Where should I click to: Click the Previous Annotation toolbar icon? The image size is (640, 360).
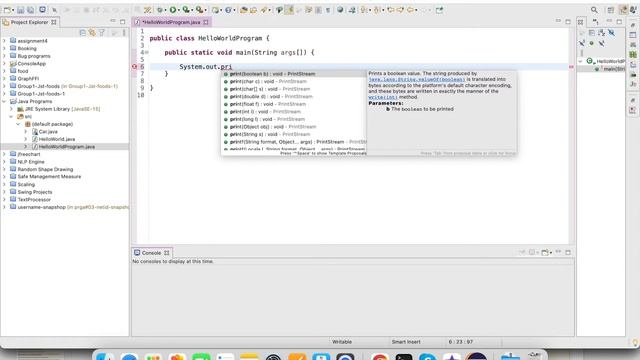point(377,10)
